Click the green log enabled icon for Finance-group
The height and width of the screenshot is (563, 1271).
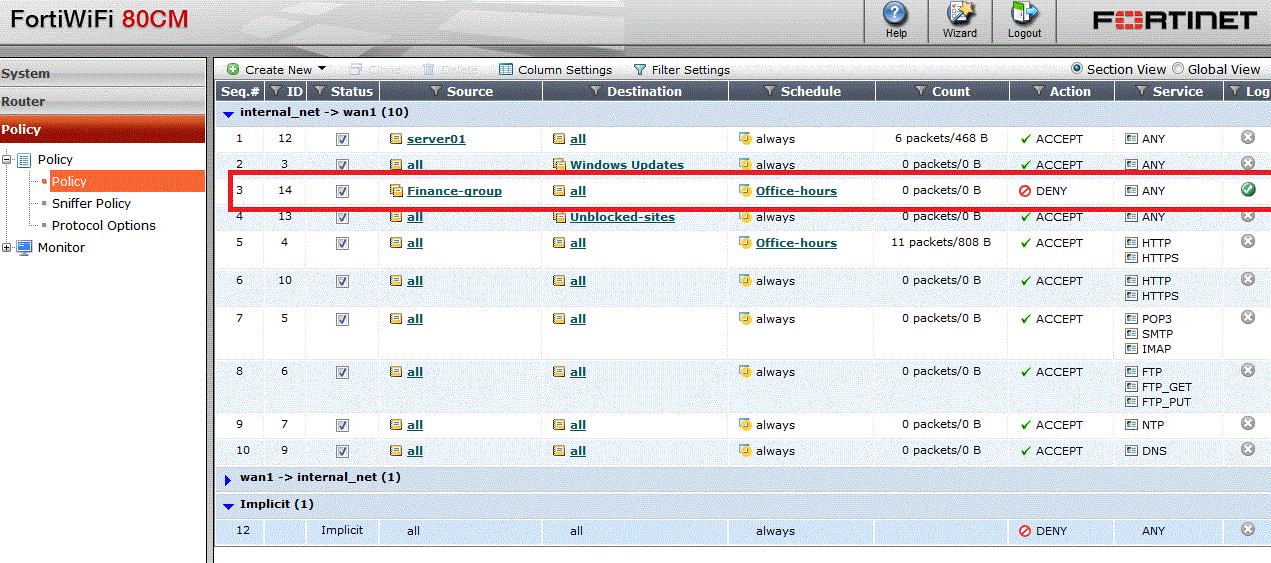(1248, 189)
